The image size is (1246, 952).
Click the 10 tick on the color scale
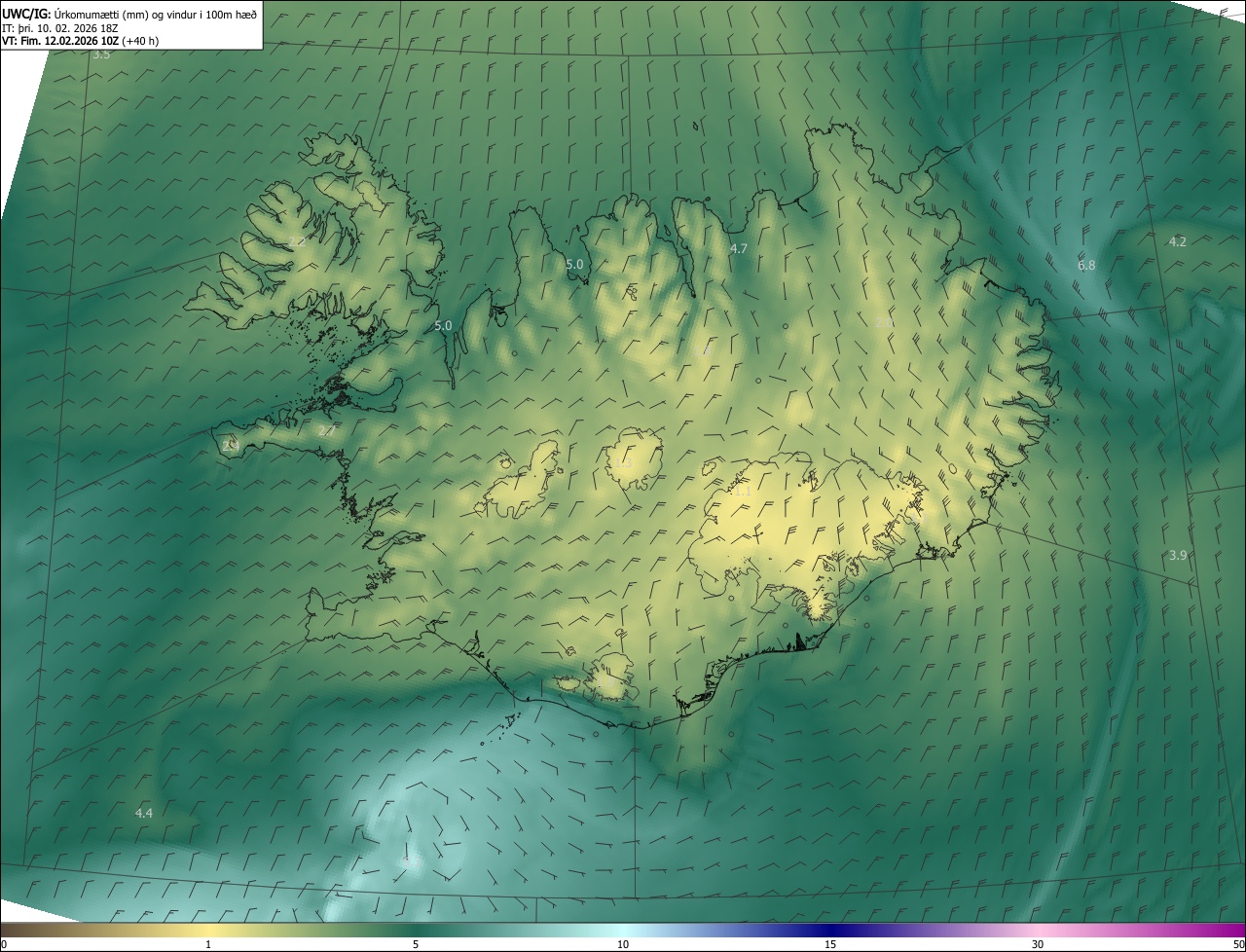tap(623, 944)
